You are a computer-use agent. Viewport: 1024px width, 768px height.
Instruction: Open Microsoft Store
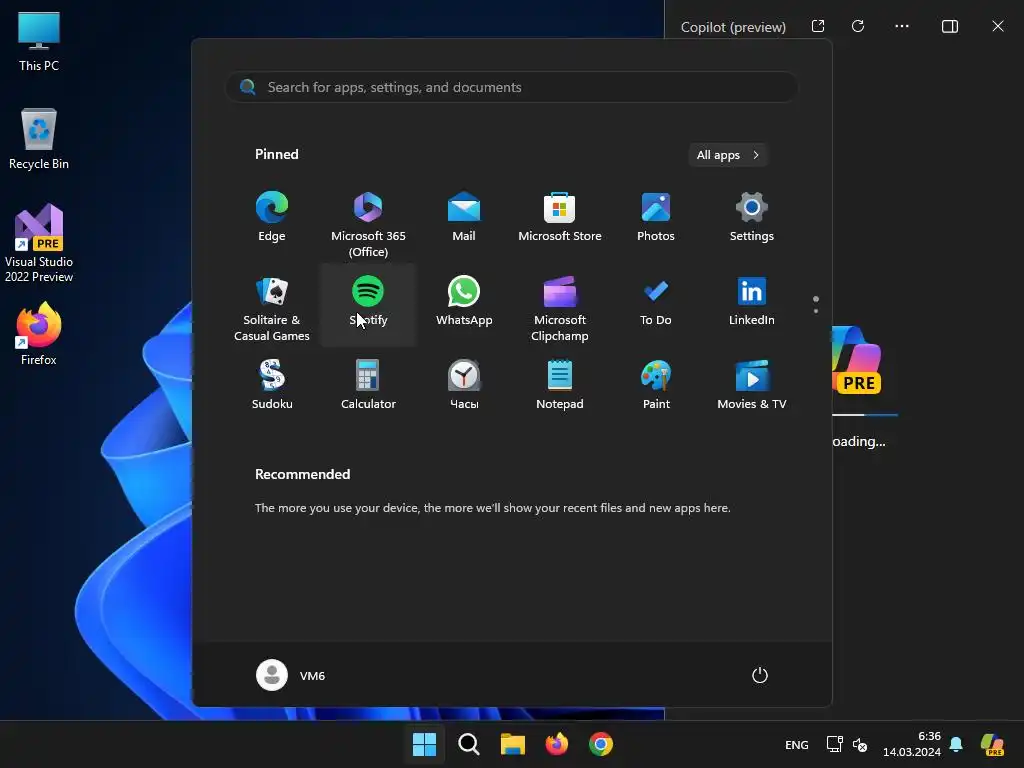560,218
